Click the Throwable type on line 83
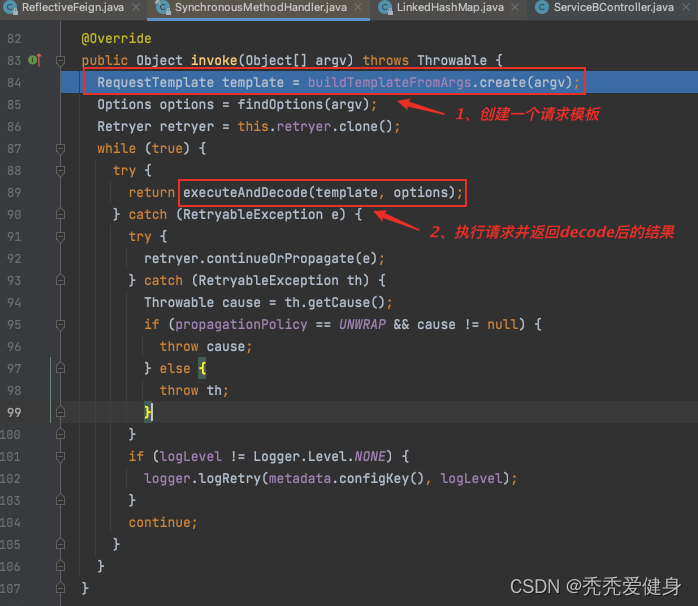 point(452,60)
